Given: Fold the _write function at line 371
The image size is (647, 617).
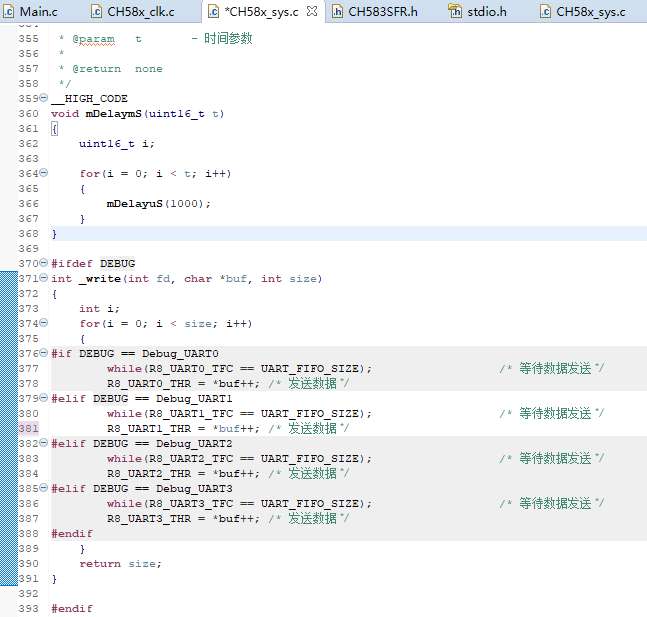Looking at the screenshot, I should click(43, 278).
